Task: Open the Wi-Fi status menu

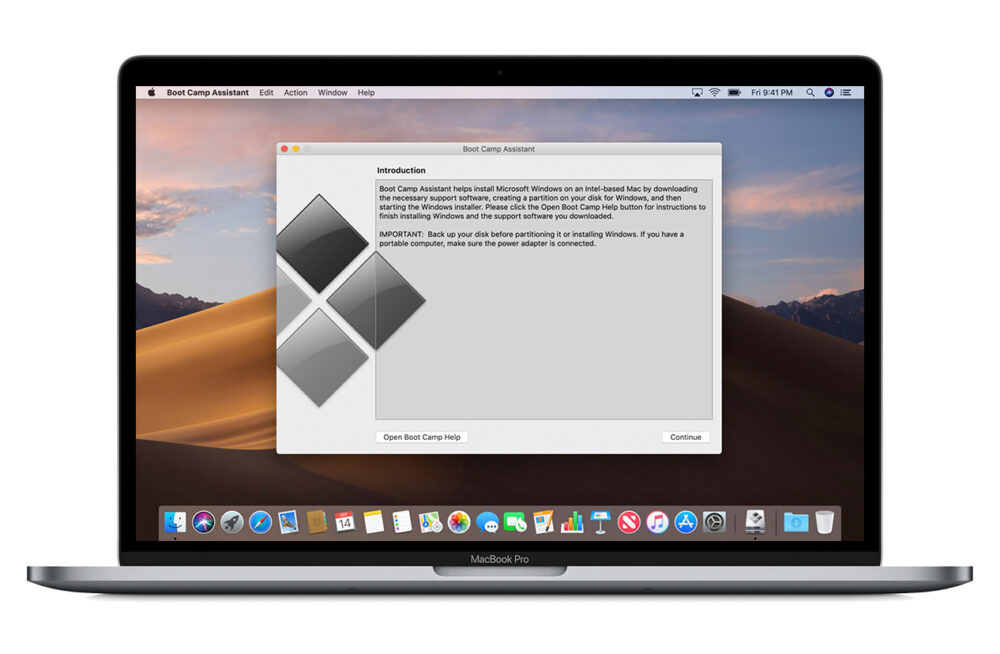Action: coord(714,93)
